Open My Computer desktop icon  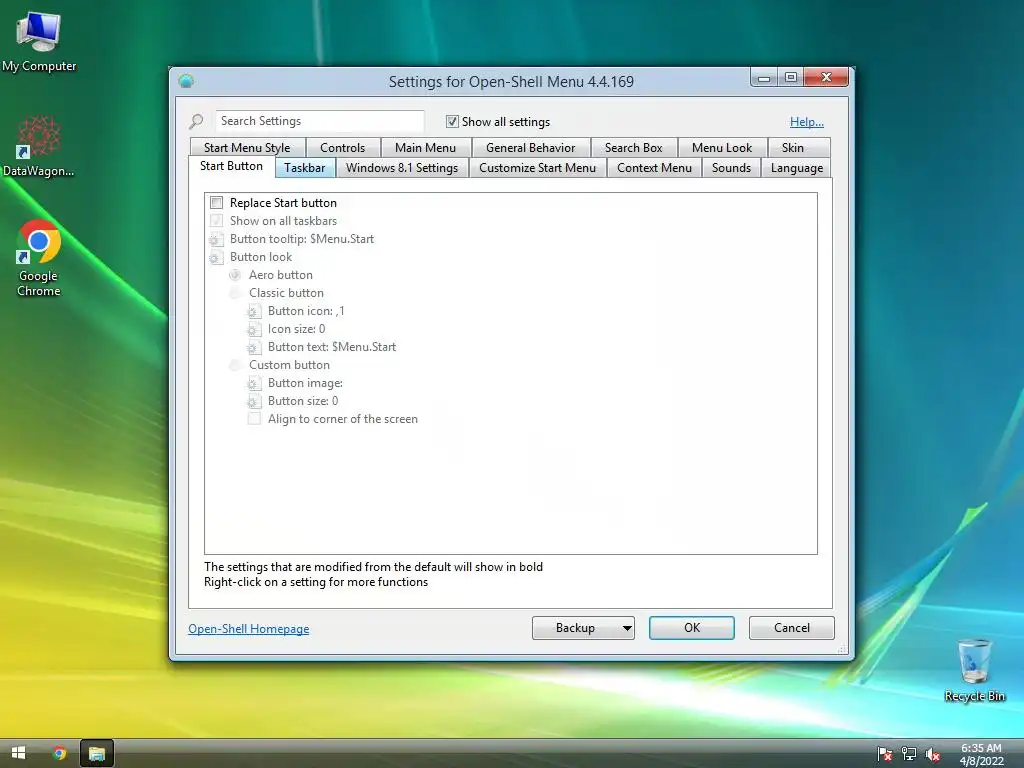click(x=39, y=41)
